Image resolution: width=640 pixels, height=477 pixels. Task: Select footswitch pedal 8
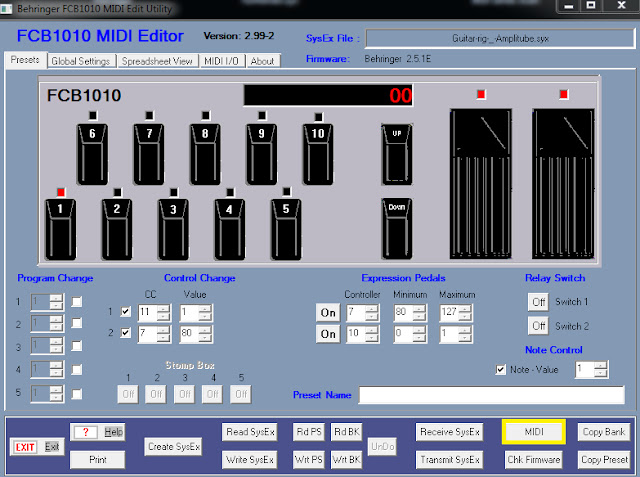205,154
